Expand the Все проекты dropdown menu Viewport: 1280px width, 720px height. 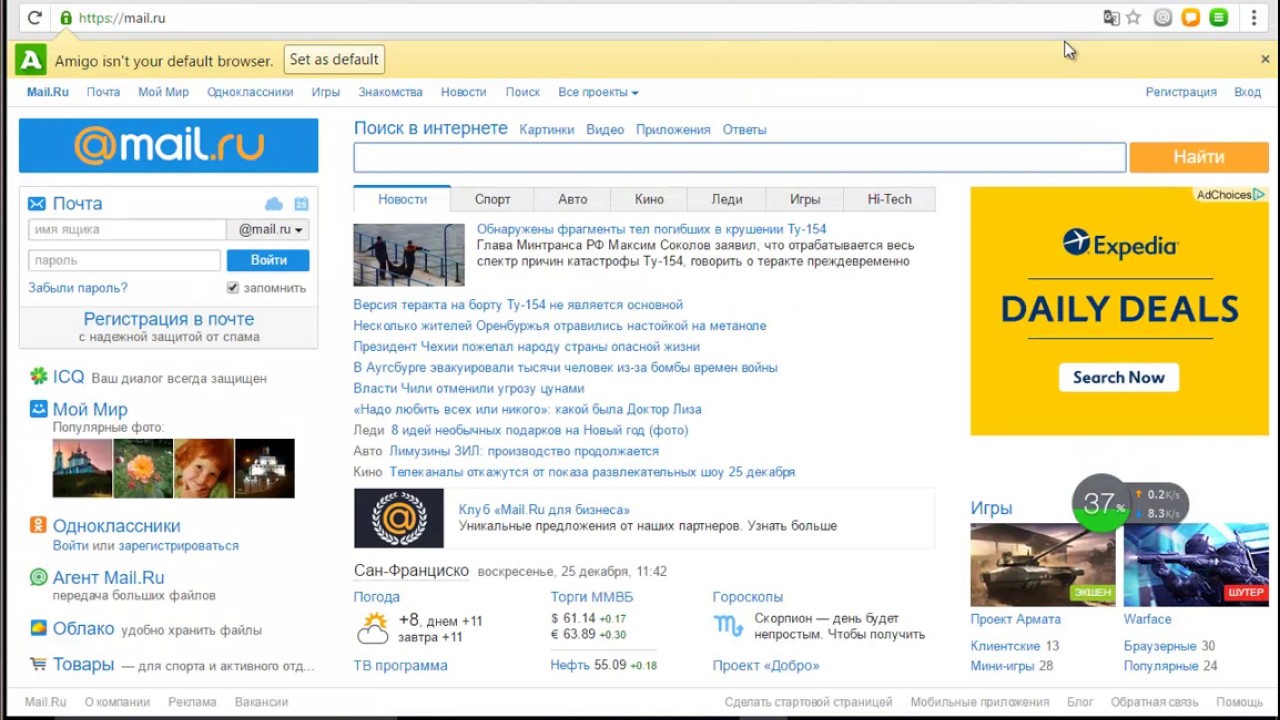[598, 92]
